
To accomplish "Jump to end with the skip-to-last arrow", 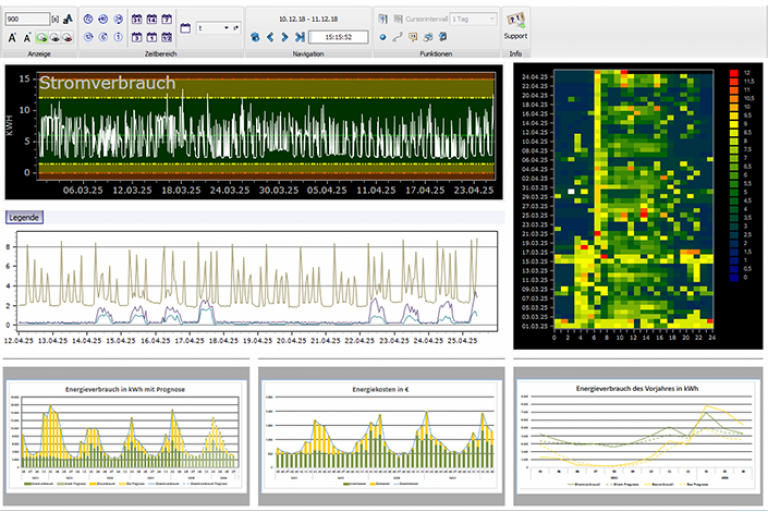I will click(299, 37).
